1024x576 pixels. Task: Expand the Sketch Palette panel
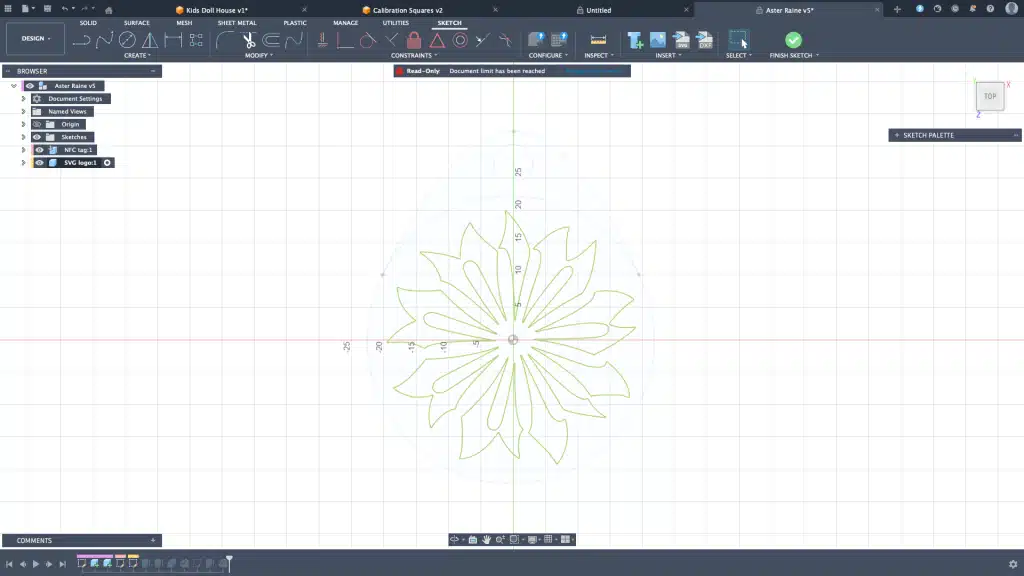[897, 135]
